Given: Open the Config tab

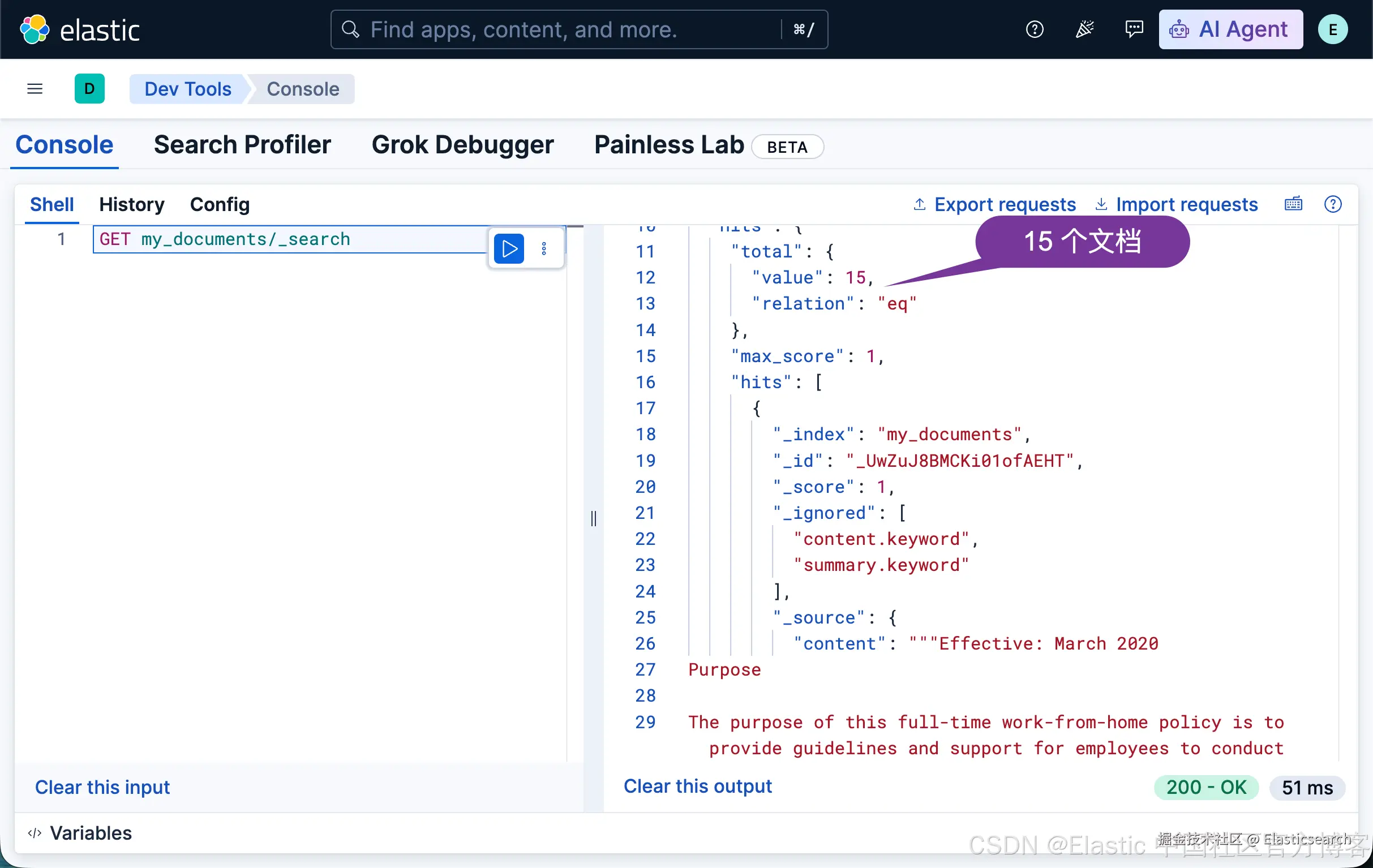Looking at the screenshot, I should click(220, 205).
